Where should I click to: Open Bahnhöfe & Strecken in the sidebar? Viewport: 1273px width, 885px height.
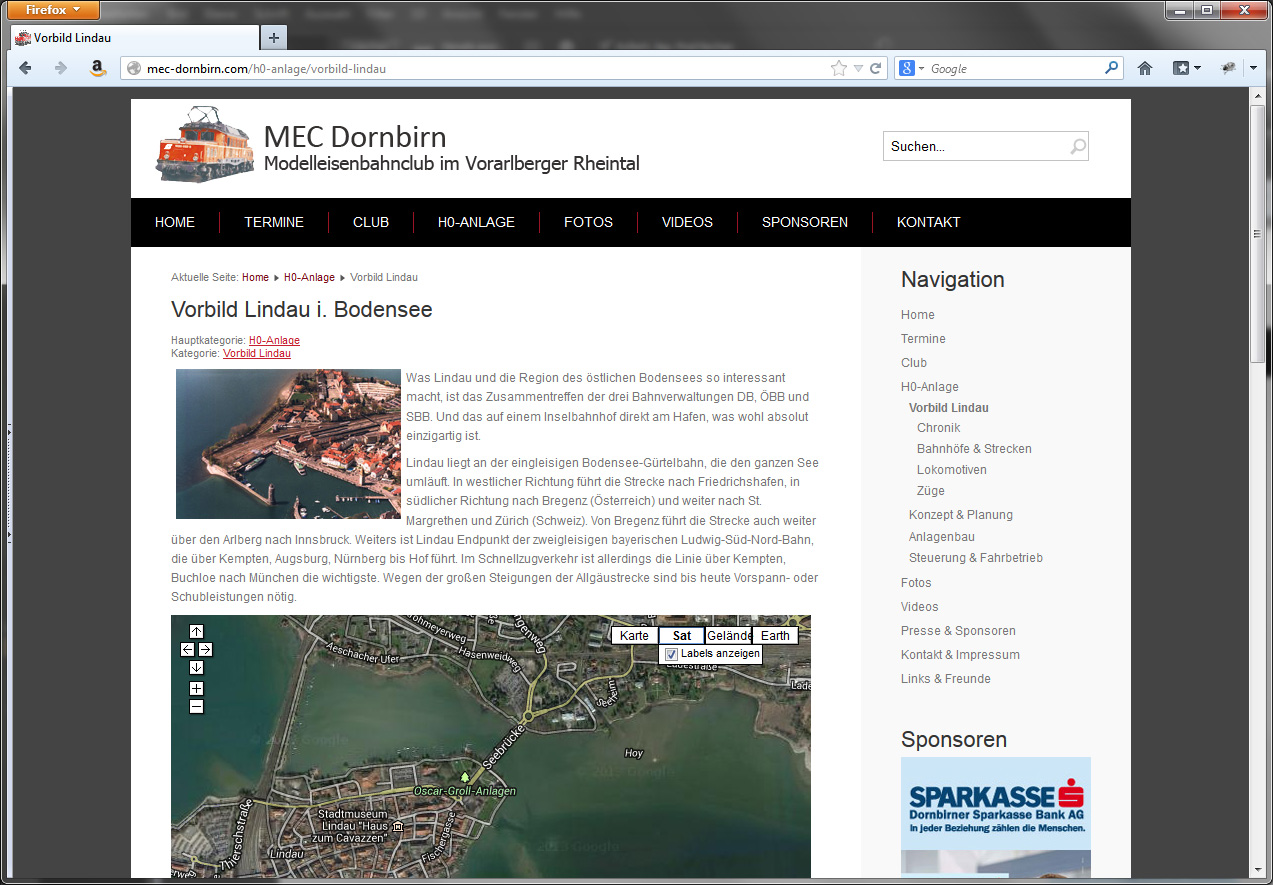point(974,449)
